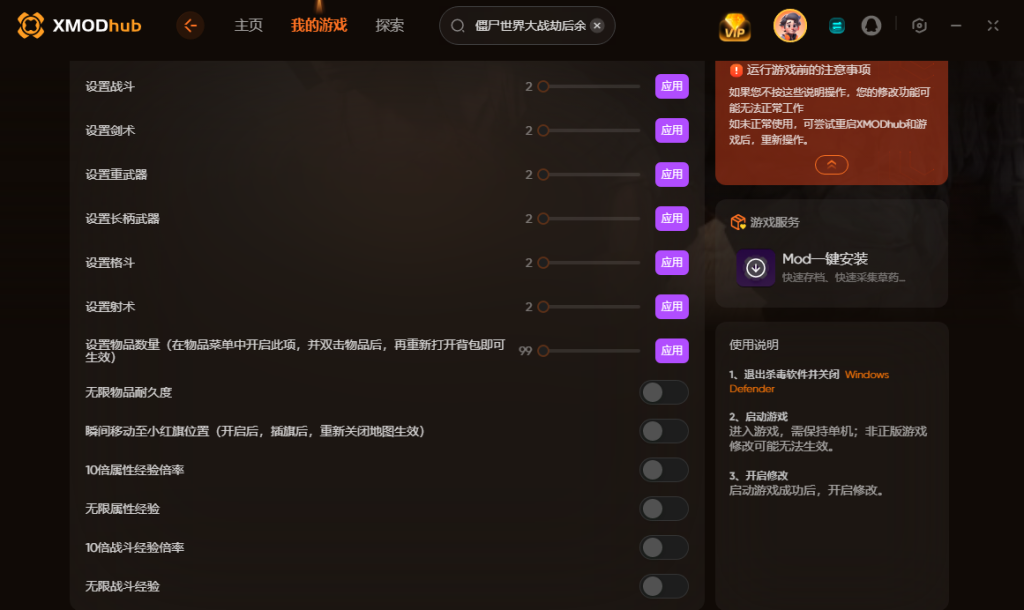Collapse the 运行游戏前的注意事项 notice panel
This screenshot has width=1024, height=610.
pos(831,165)
